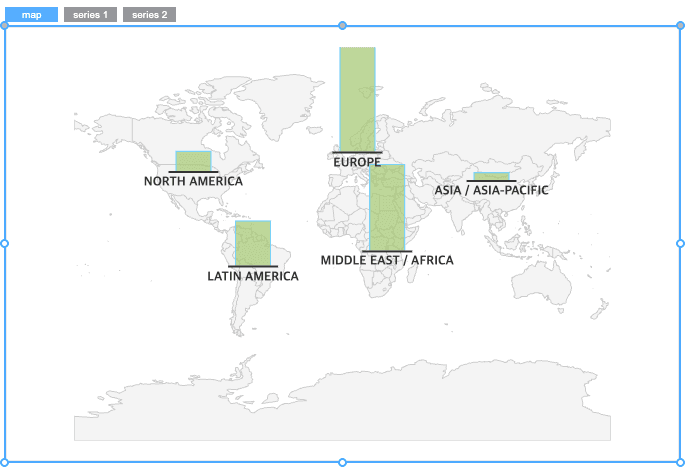688x469 pixels.
Task: Click the small Asia / Asia-Pacific bar
Action: tap(491, 177)
